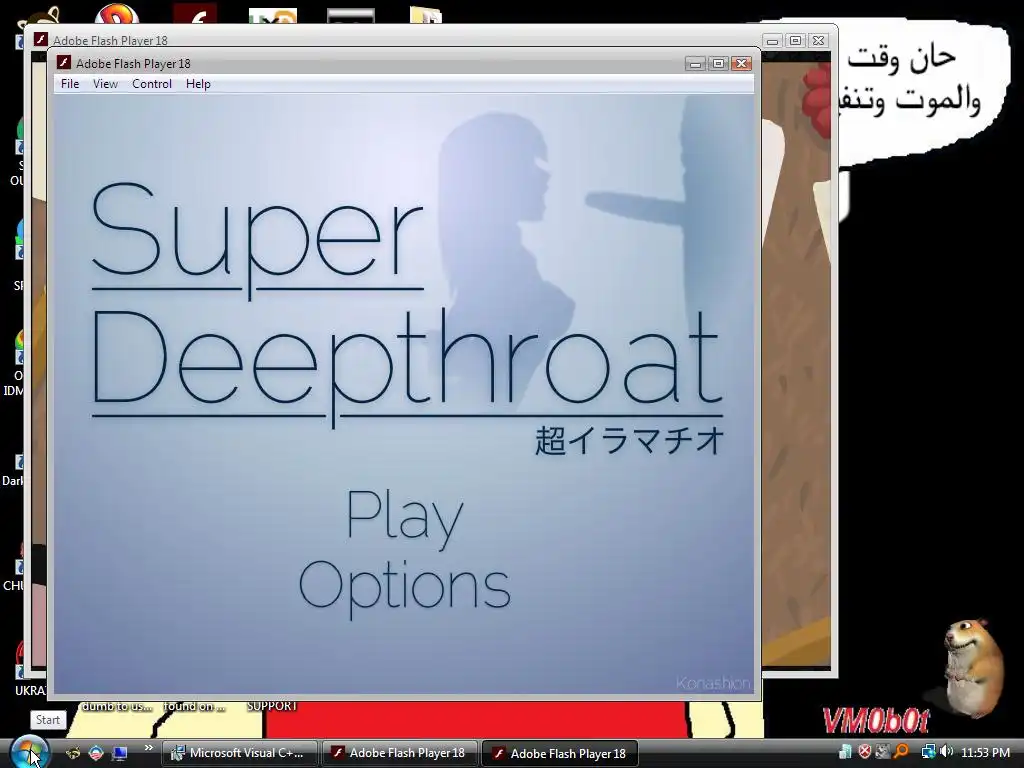The width and height of the screenshot is (1024, 768).
Task: Switch to the second Adobe Flash Player taskbar button
Action: [x=560, y=753]
